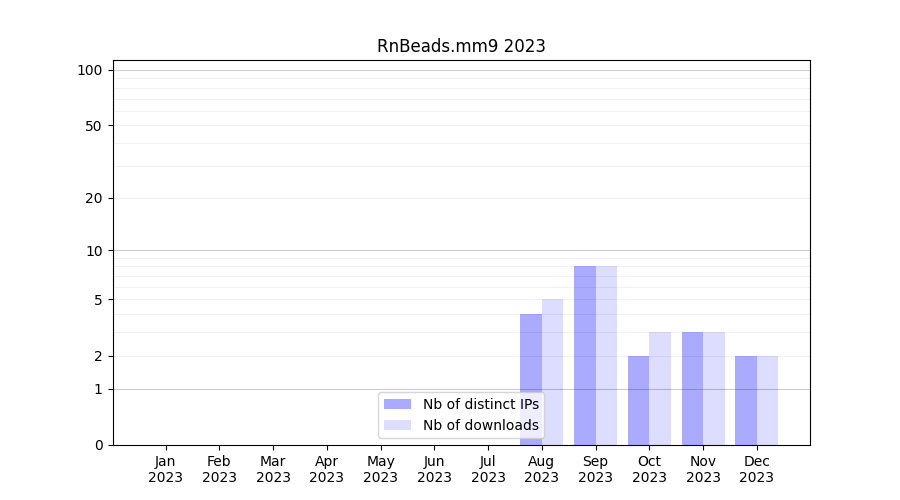
Task: Select the Sep 2023 downloads bar
Action: point(606,355)
